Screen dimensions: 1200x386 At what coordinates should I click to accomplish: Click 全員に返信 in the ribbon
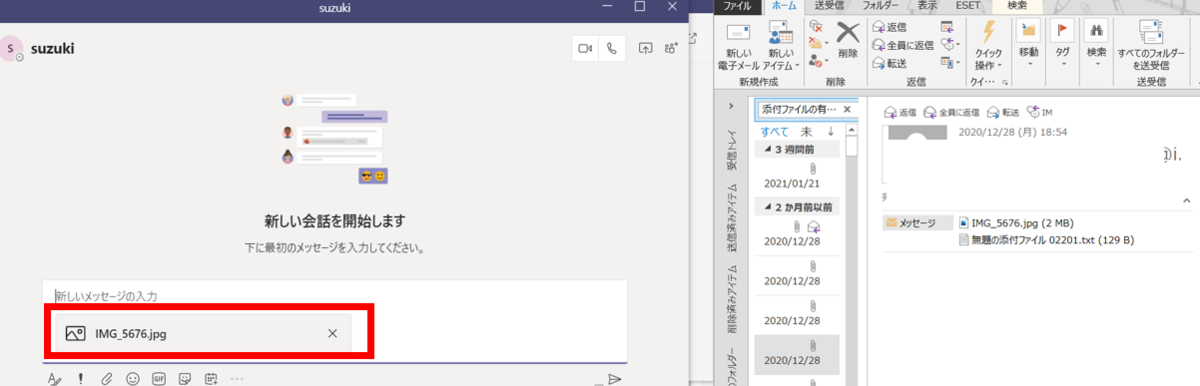[x=903, y=45]
